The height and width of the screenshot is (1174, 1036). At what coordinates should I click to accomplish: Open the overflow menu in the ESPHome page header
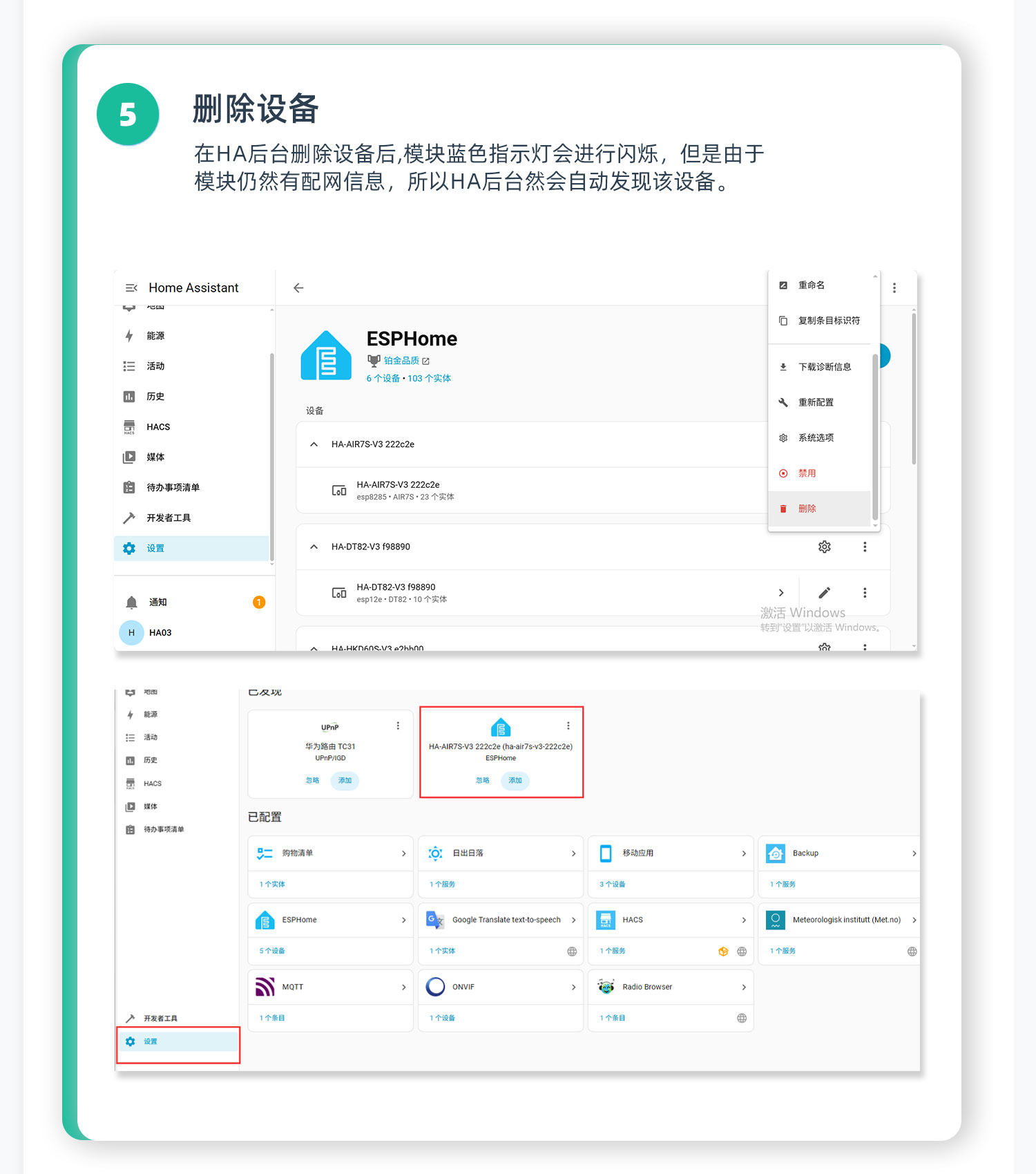coord(894,287)
